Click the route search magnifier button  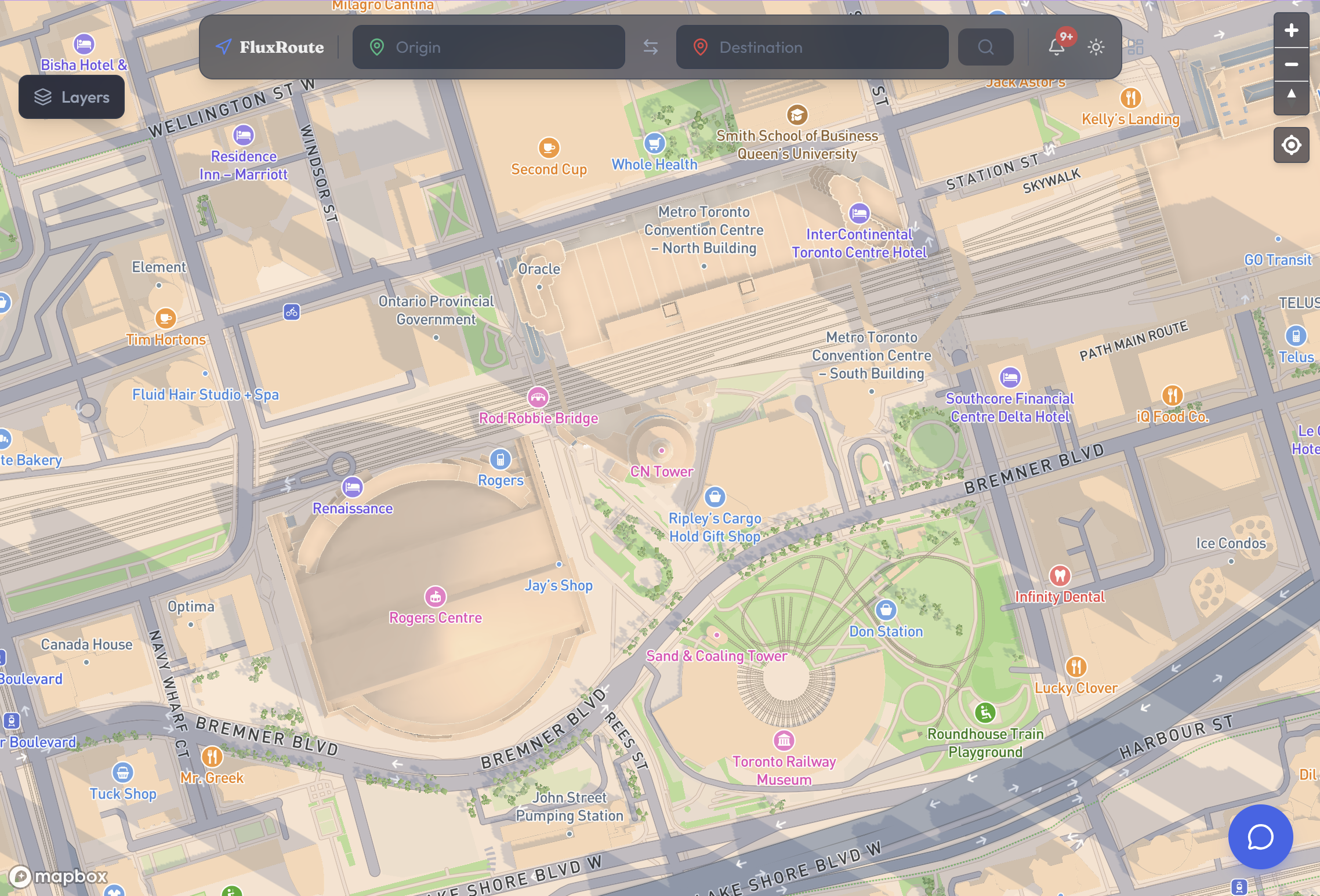(985, 47)
